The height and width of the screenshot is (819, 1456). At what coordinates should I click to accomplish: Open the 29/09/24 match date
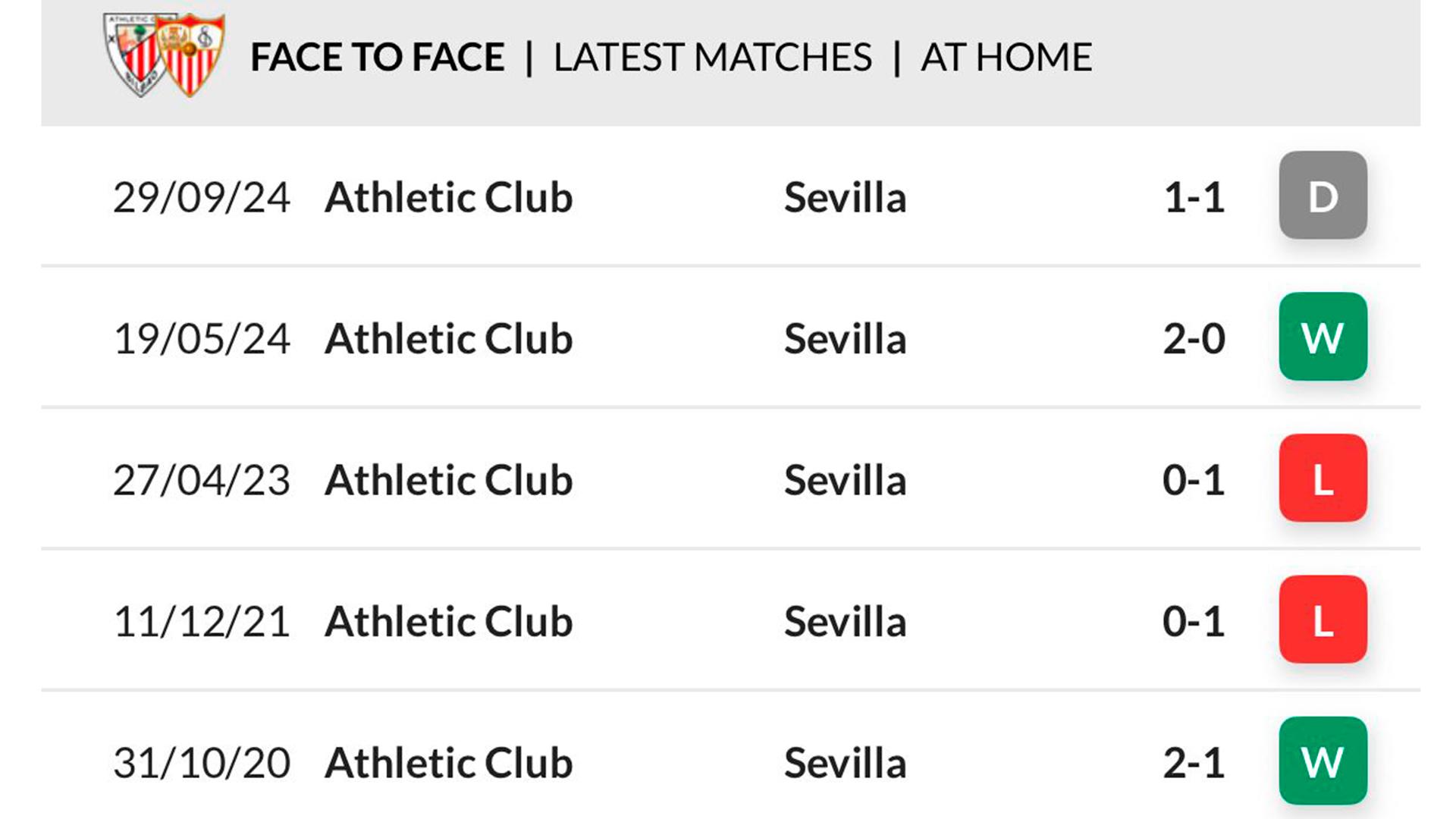202,198
